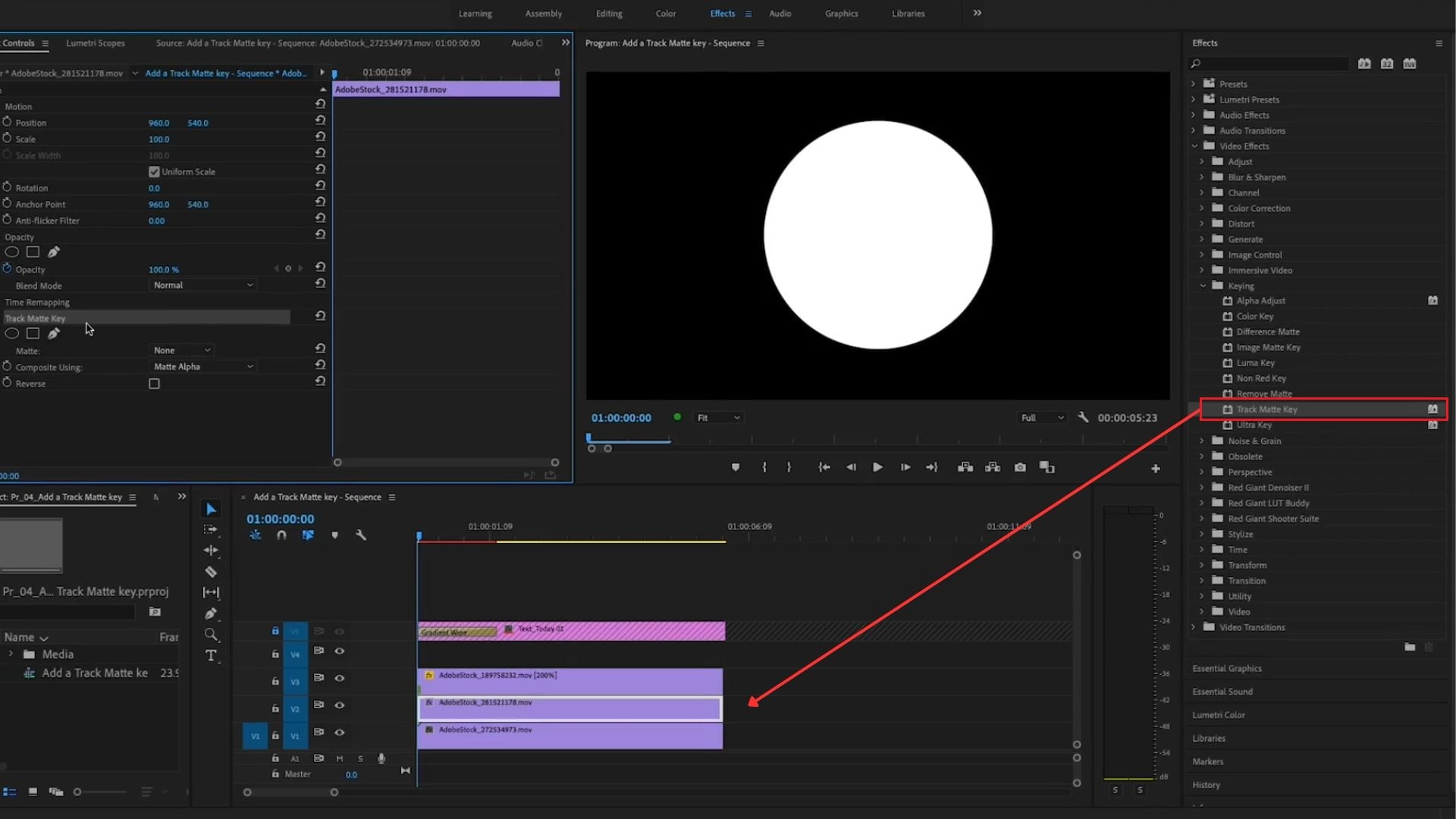Image resolution: width=1456 pixels, height=819 pixels.
Task: Open the Essential Graphics panel
Action: (x=1227, y=668)
